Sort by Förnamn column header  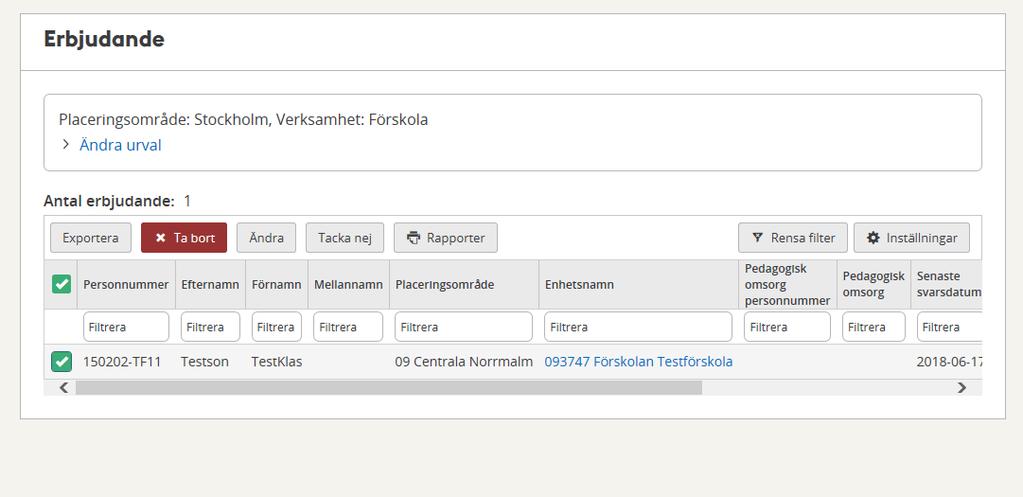(x=277, y=284)
